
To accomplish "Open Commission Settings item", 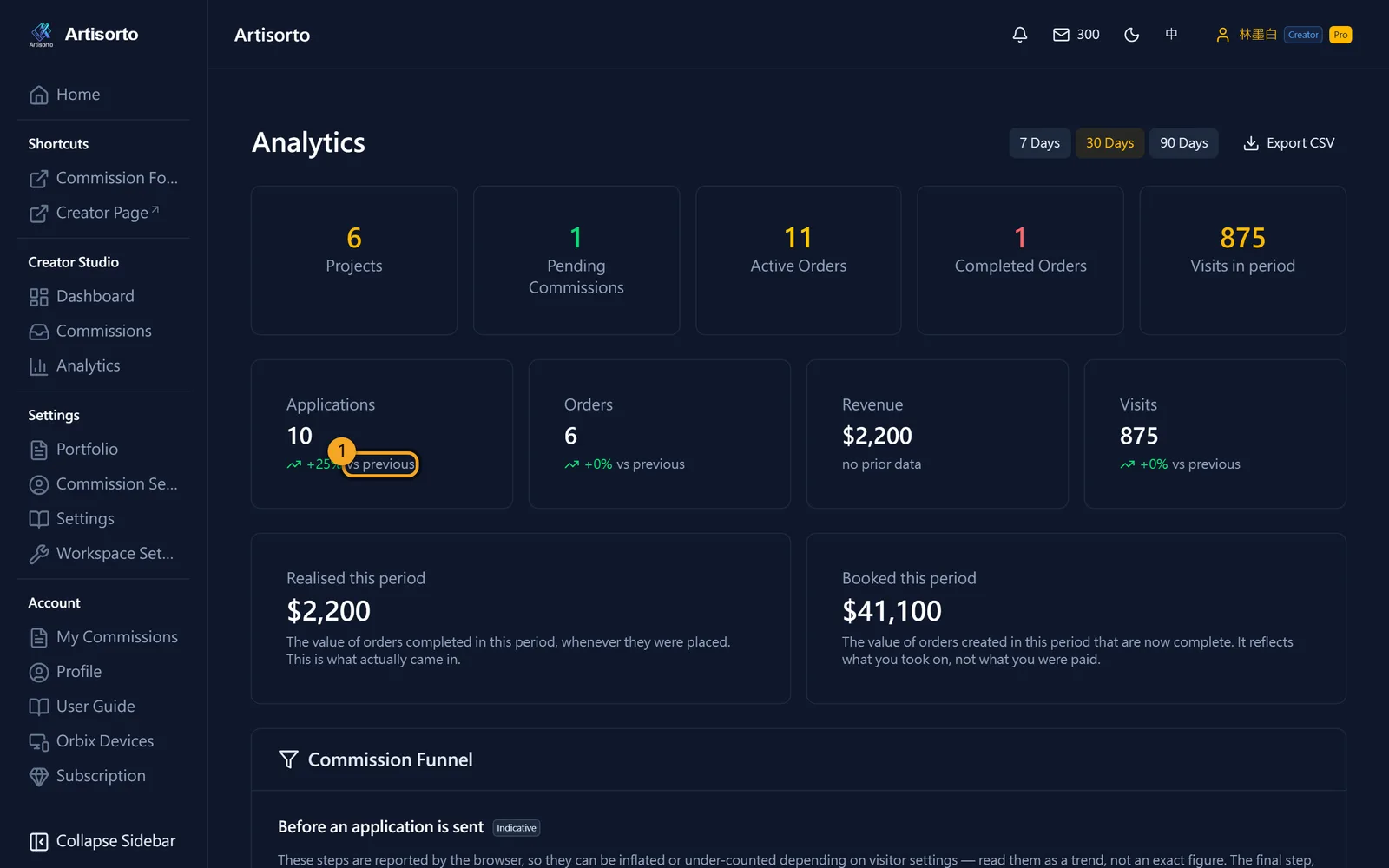I will (x=103, y=483).
